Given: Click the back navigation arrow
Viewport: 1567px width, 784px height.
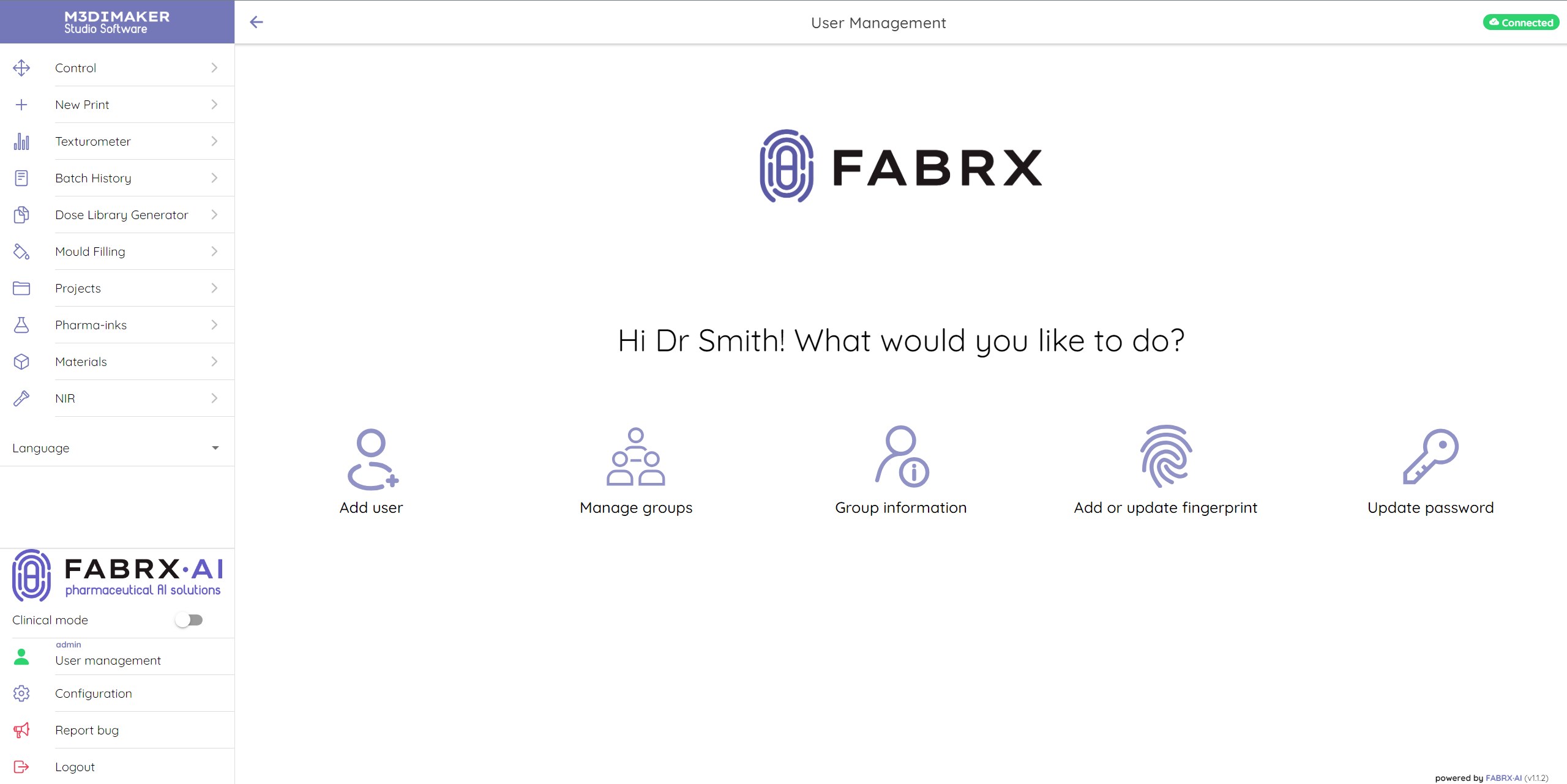Looking at the screenshot, I should coord(257,22).
